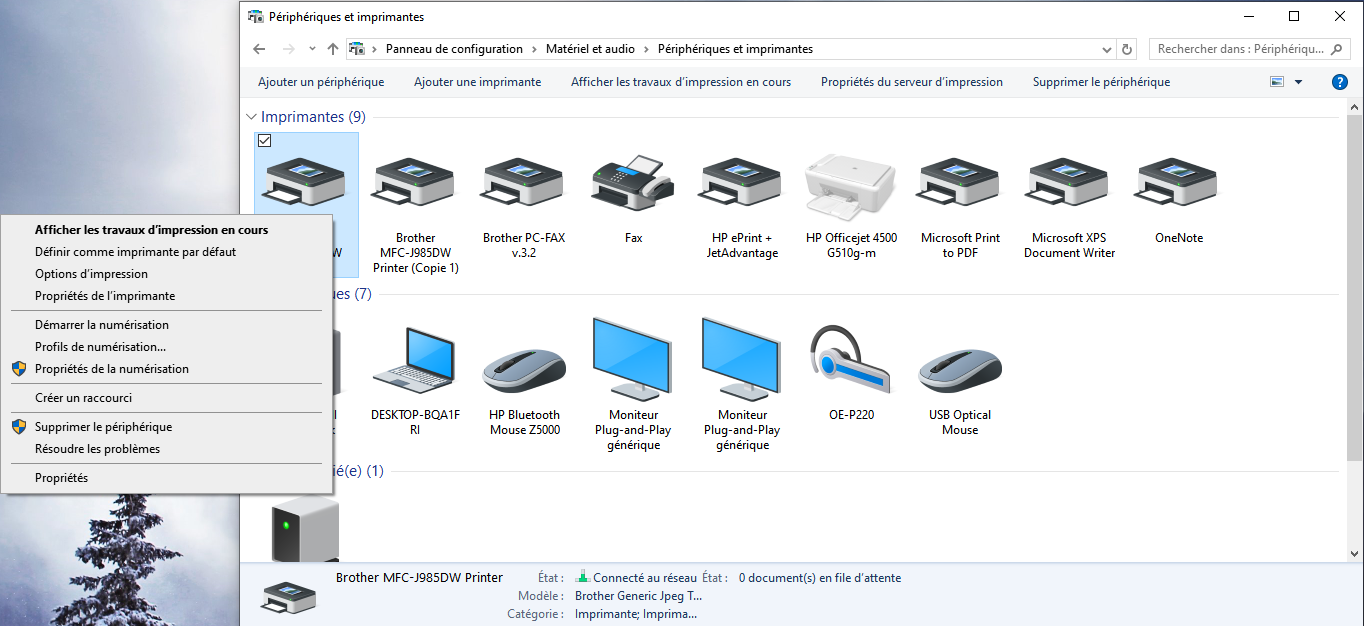Screen dimensions: 1364x626
Task: Go up one level with the Up arrow
Action: (x=333, y=49)
